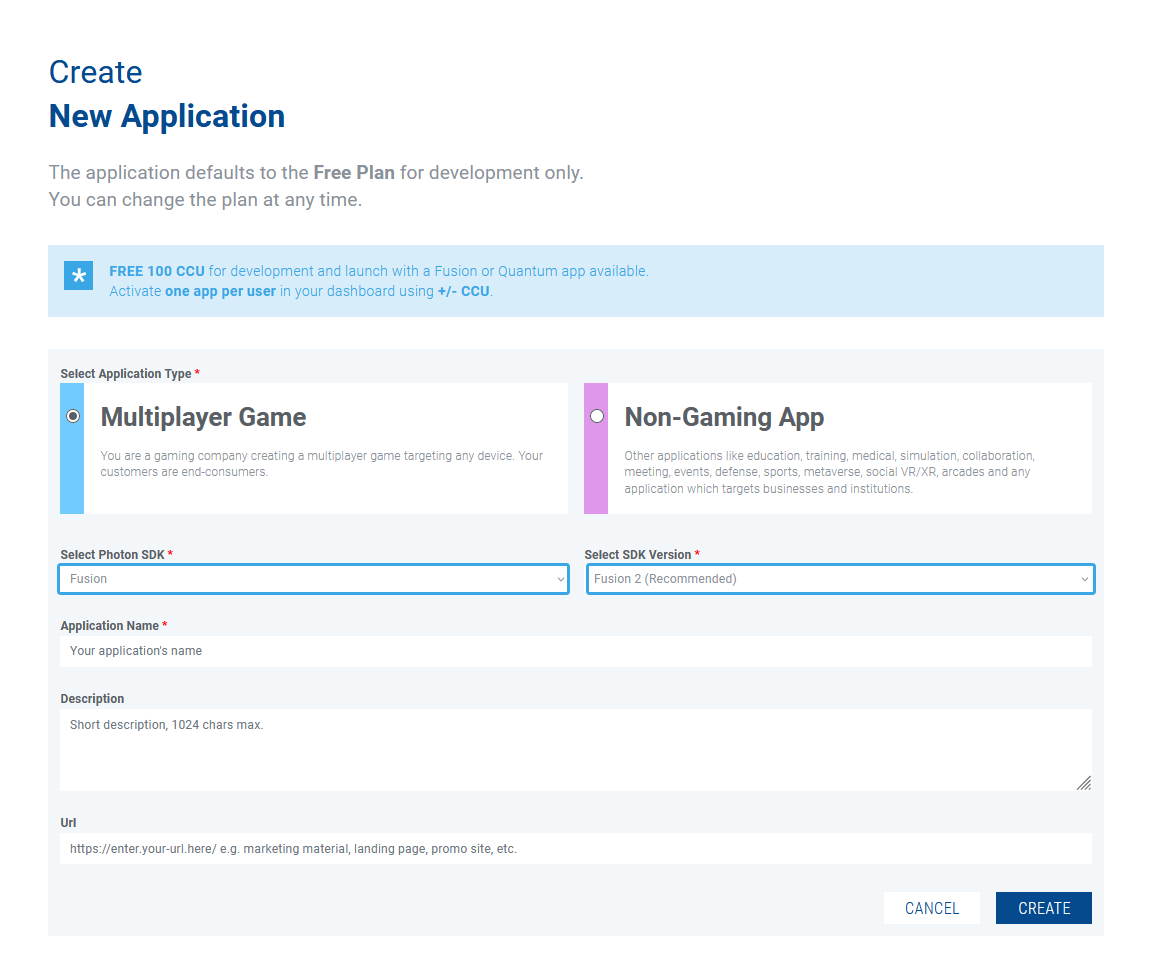Click the 'Application Name' label

pos(110,626)
